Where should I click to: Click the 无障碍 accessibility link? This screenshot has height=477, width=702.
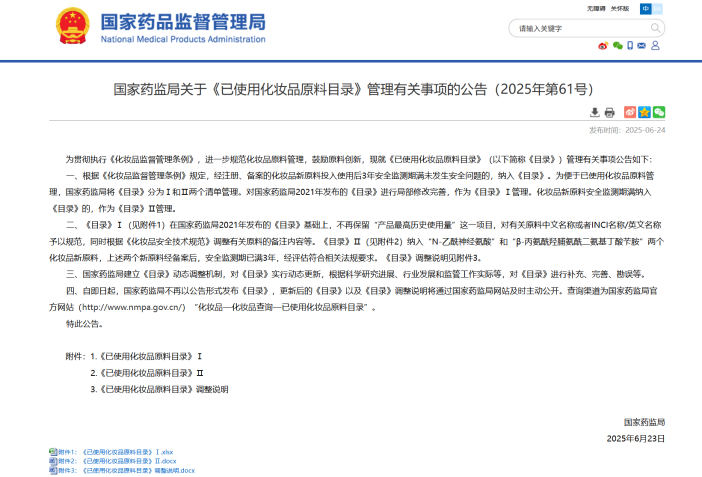596,9
